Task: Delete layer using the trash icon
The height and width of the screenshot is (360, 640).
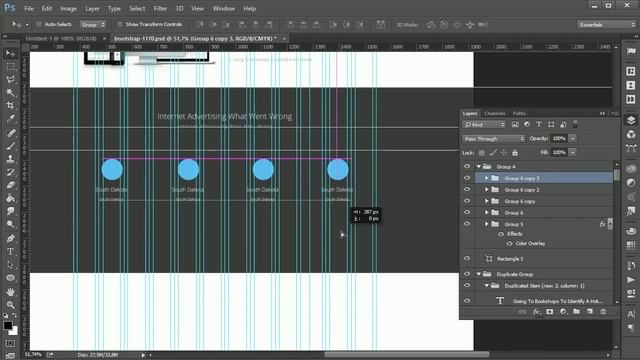Action: 603,312
